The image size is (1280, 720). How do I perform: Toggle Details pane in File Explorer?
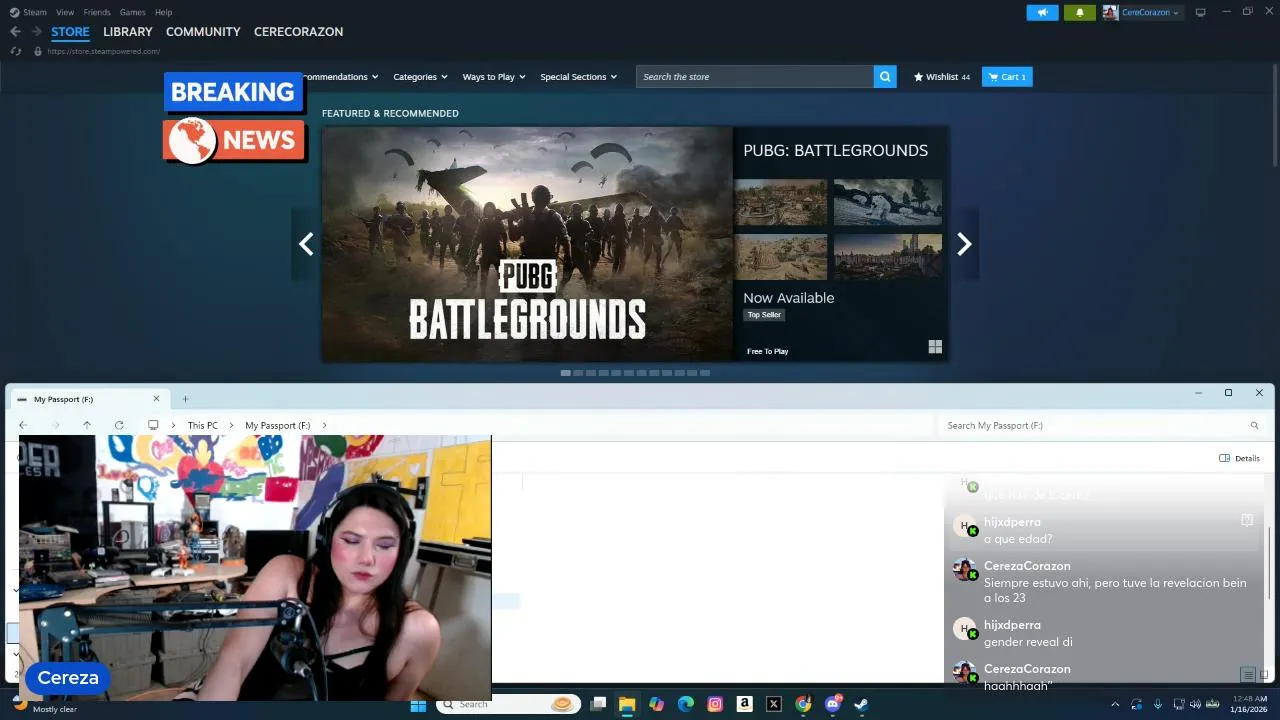(1239, 458)
